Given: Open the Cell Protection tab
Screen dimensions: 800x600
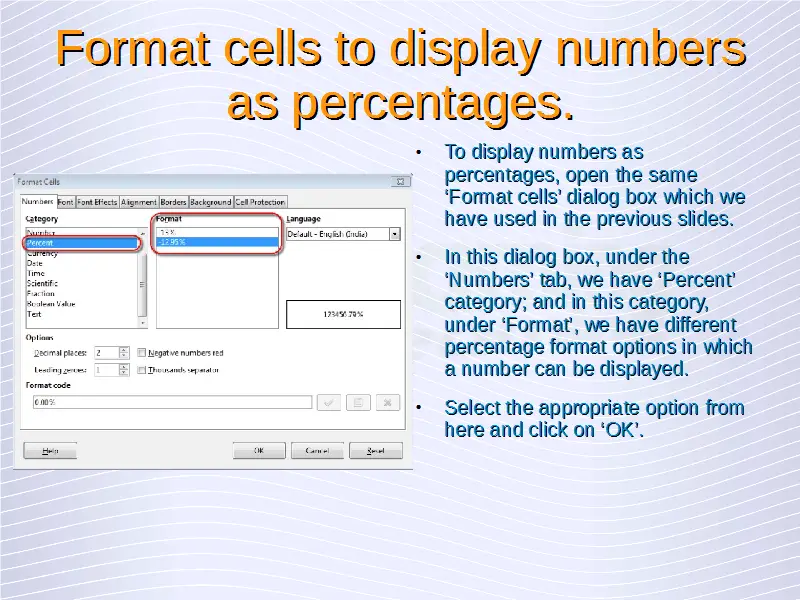Looking at the screenshot, I should [260, 202].
